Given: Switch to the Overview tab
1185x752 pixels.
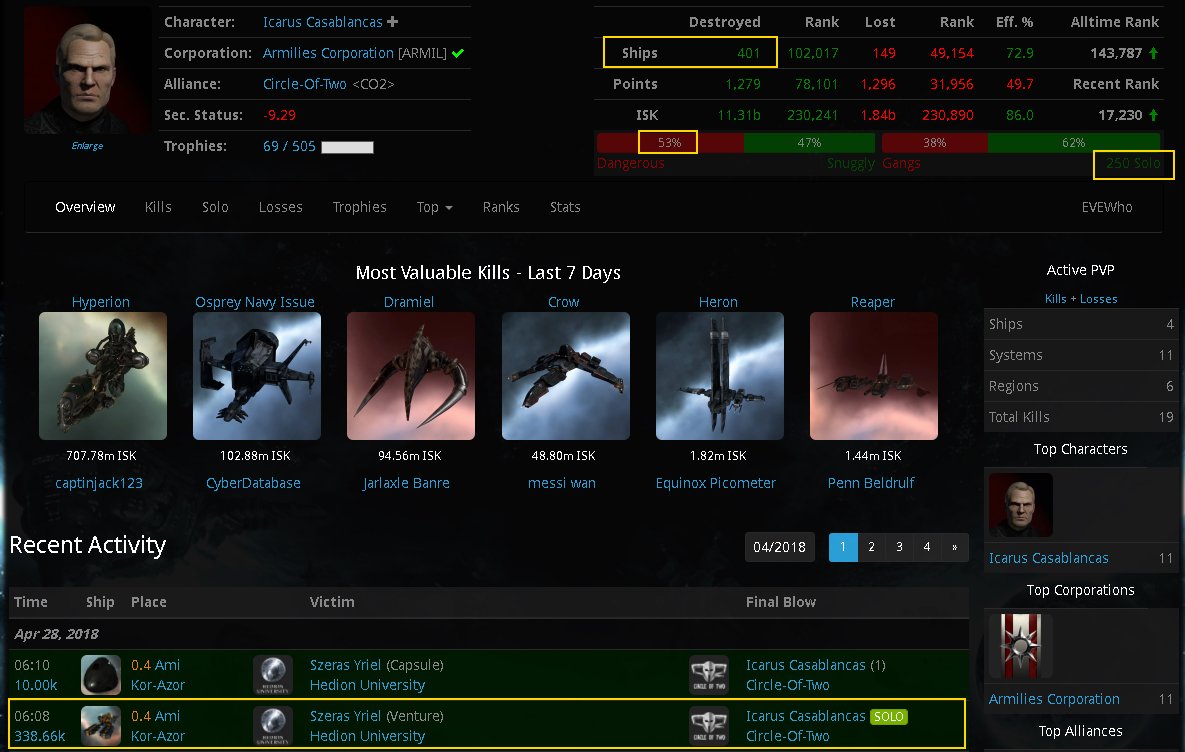Looking at the screenshot, I should click(85, 207).
